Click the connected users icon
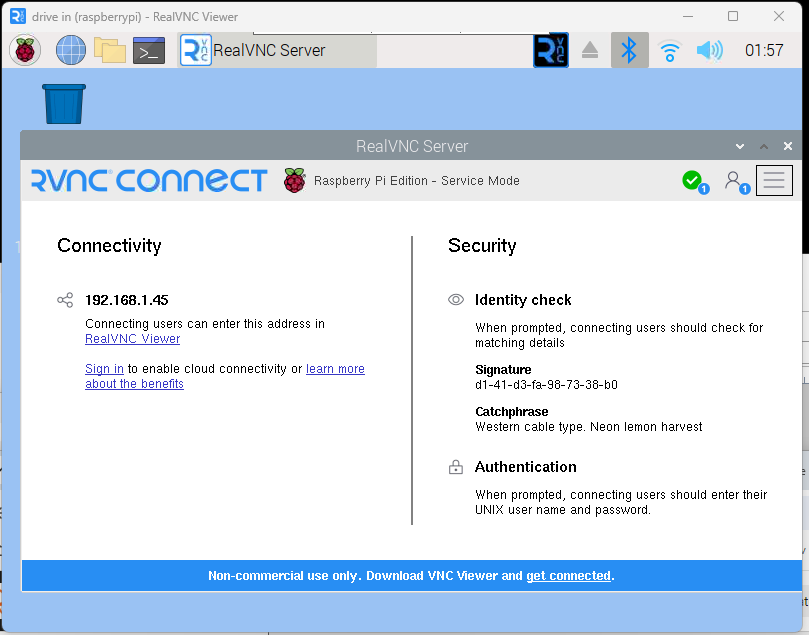Screen dimensions: 809x635 (735, 180)
